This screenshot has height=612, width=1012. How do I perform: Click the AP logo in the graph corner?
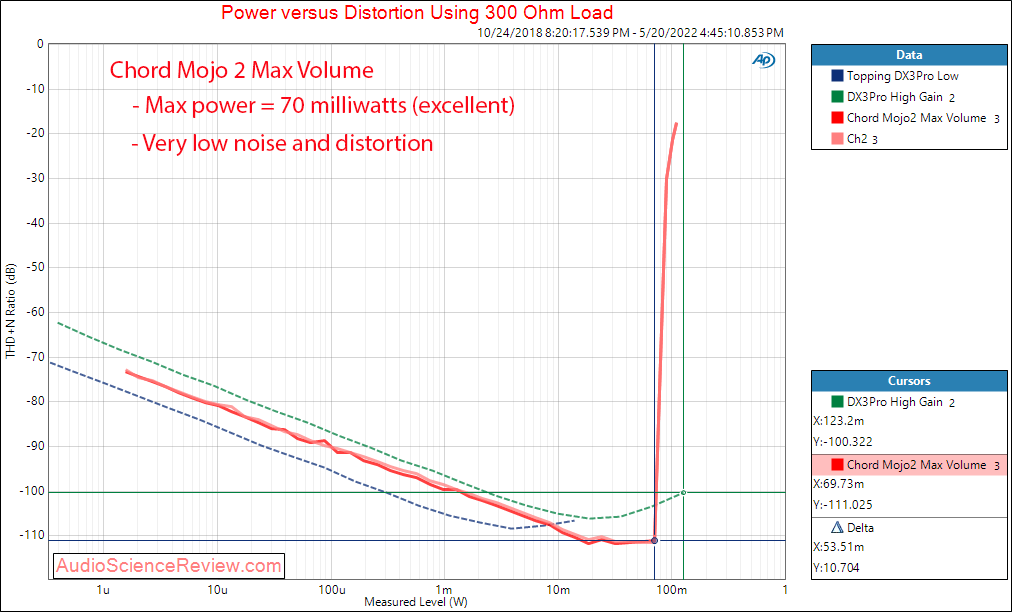coord(764,60)
